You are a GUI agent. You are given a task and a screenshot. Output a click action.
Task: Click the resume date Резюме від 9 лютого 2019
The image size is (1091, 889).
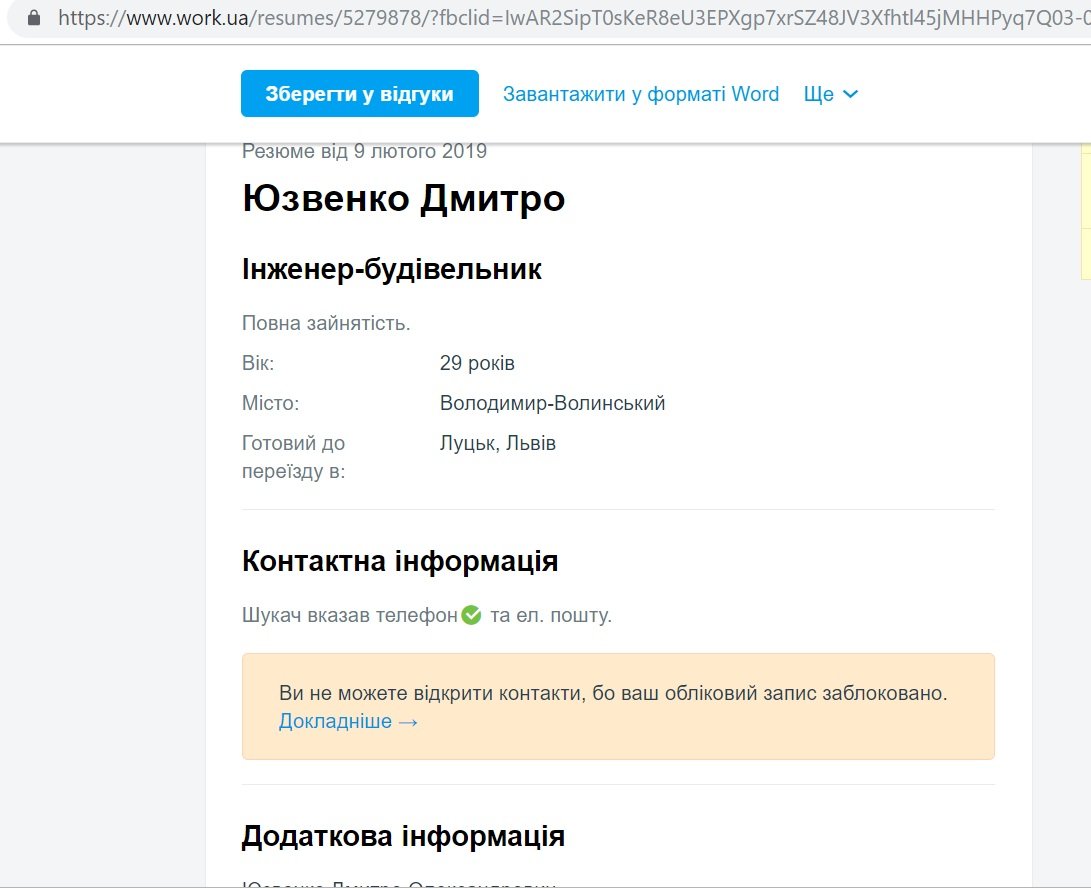tap(364, 152)
